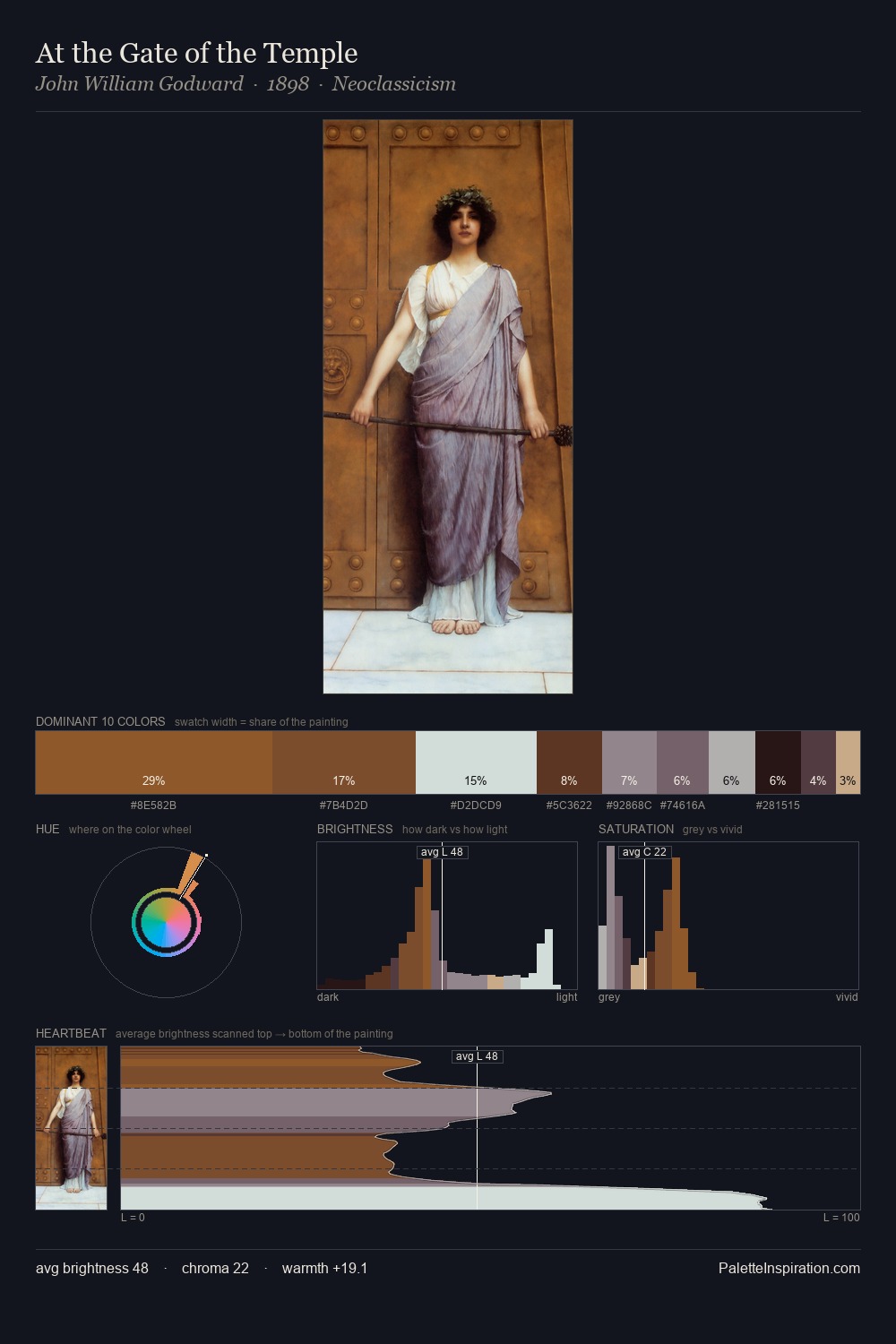
Task: Click the 'light' axis label
Action: [566, 997]
